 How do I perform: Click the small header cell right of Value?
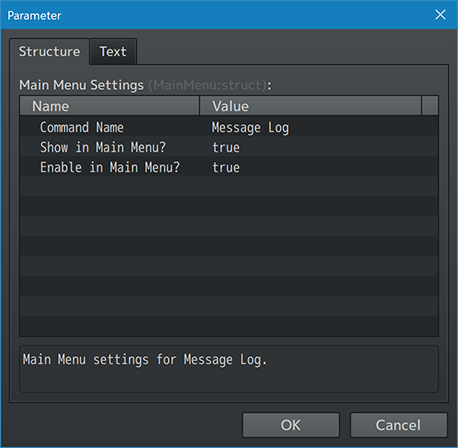[x=430, y=106]
